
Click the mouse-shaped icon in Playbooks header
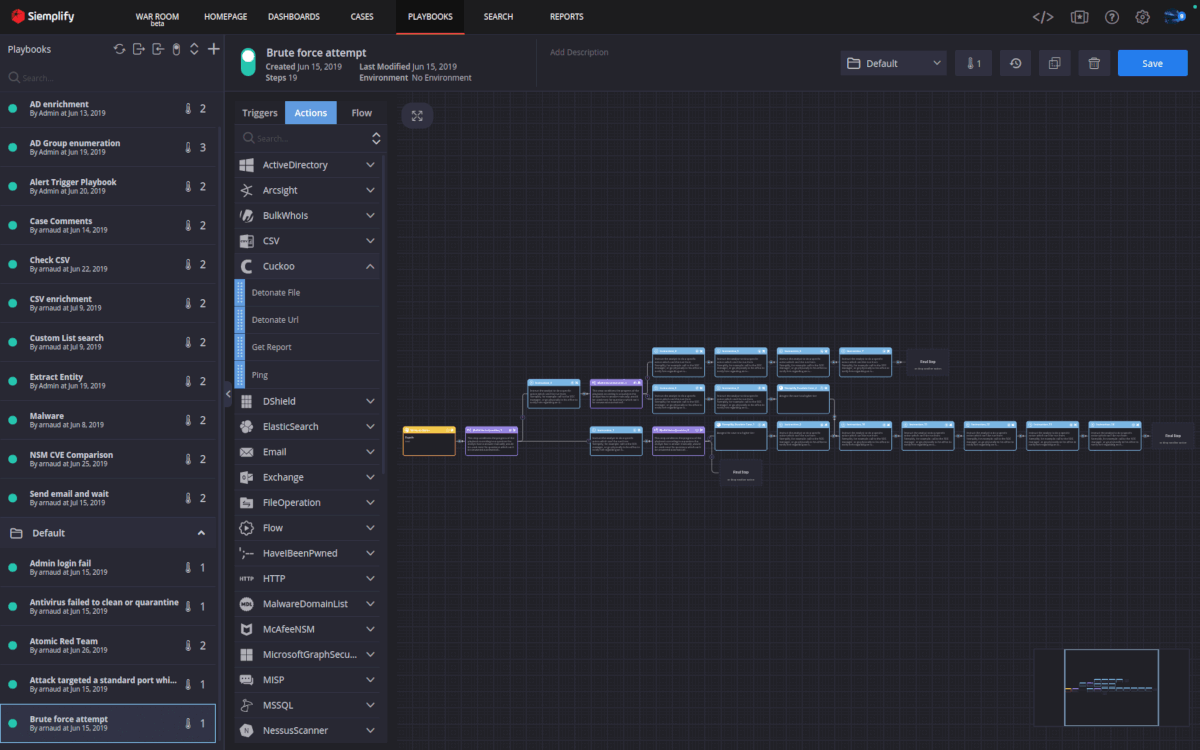176,49
